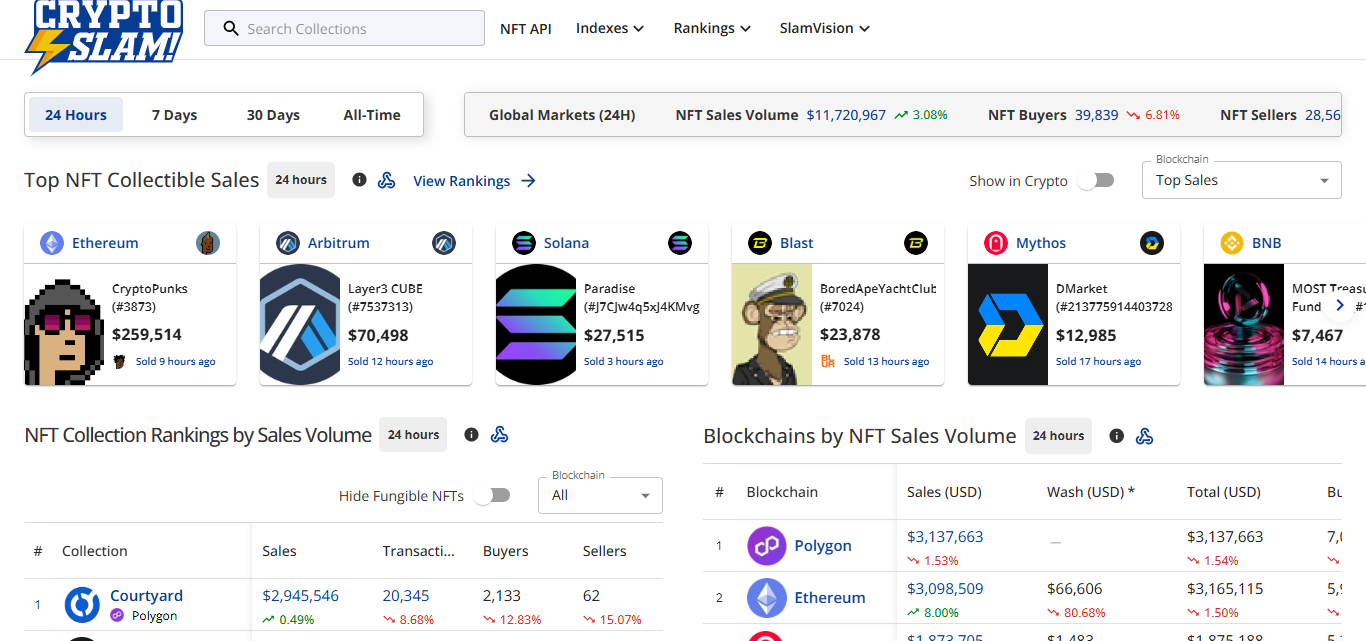The height and width of the screenshot is (641, 1366).
Task: Click into the Search Collections field
Action: (344, 28)
